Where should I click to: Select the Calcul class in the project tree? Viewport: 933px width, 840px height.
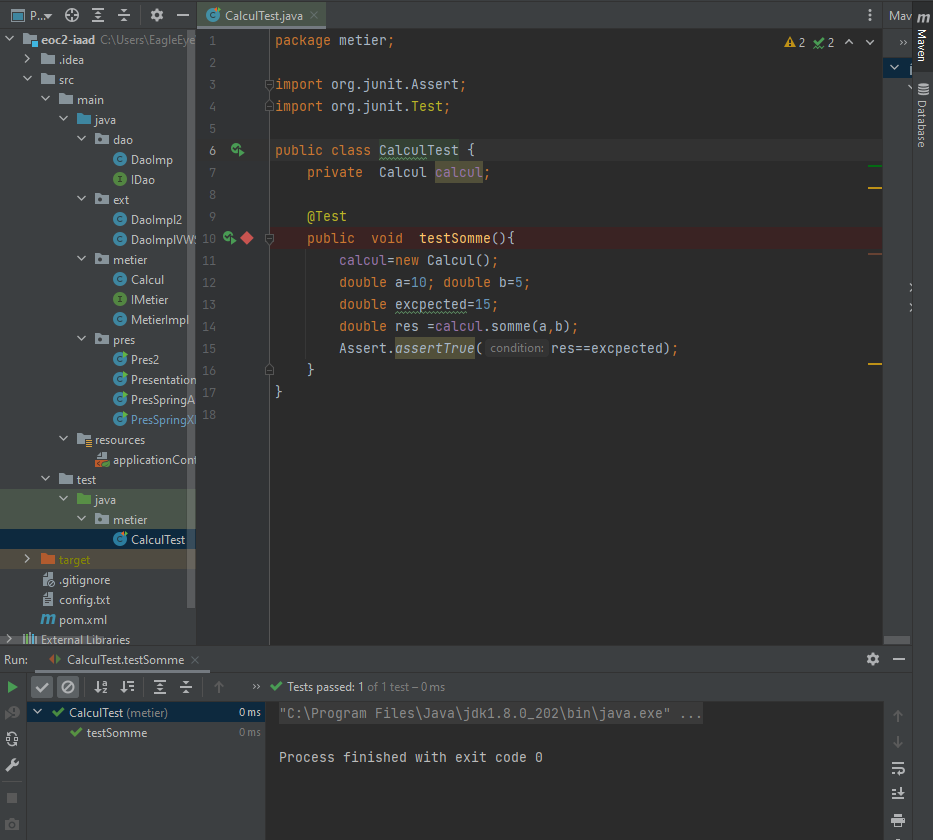[145, 279]
